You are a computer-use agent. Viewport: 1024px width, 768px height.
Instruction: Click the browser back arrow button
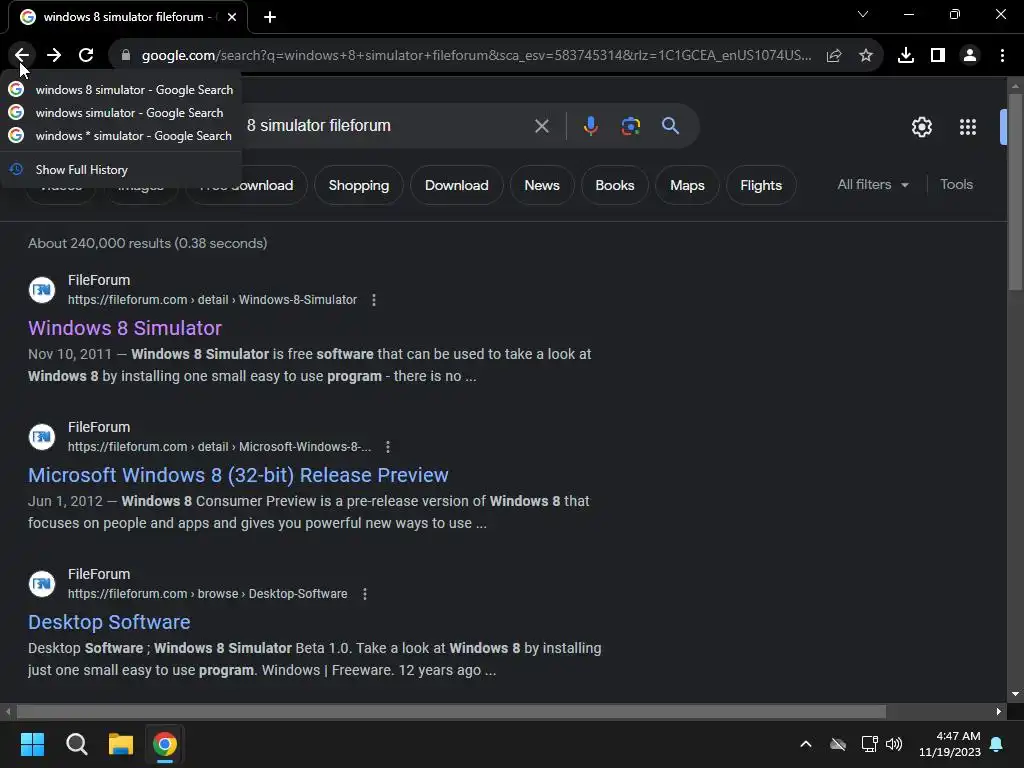point(22,56)
